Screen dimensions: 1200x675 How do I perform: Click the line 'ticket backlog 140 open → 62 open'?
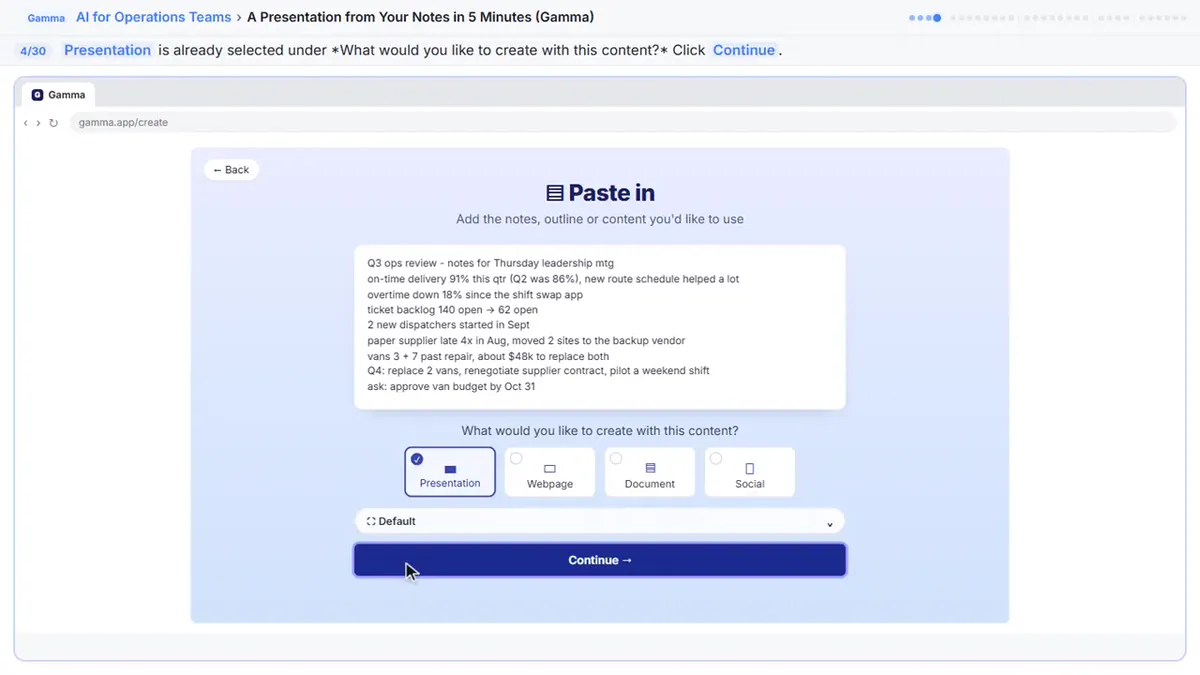[452, 310]
